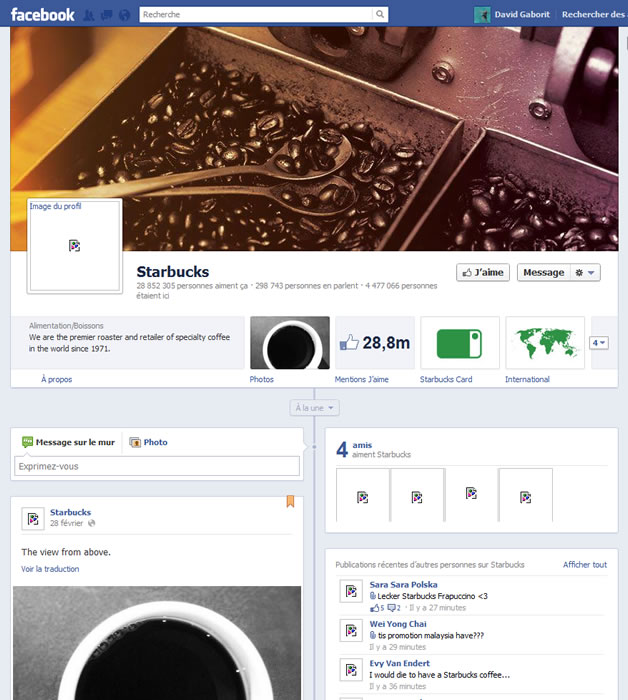628x700 pixels.
Task: Click the search magnifier button
Action: [x=380, y=14]
